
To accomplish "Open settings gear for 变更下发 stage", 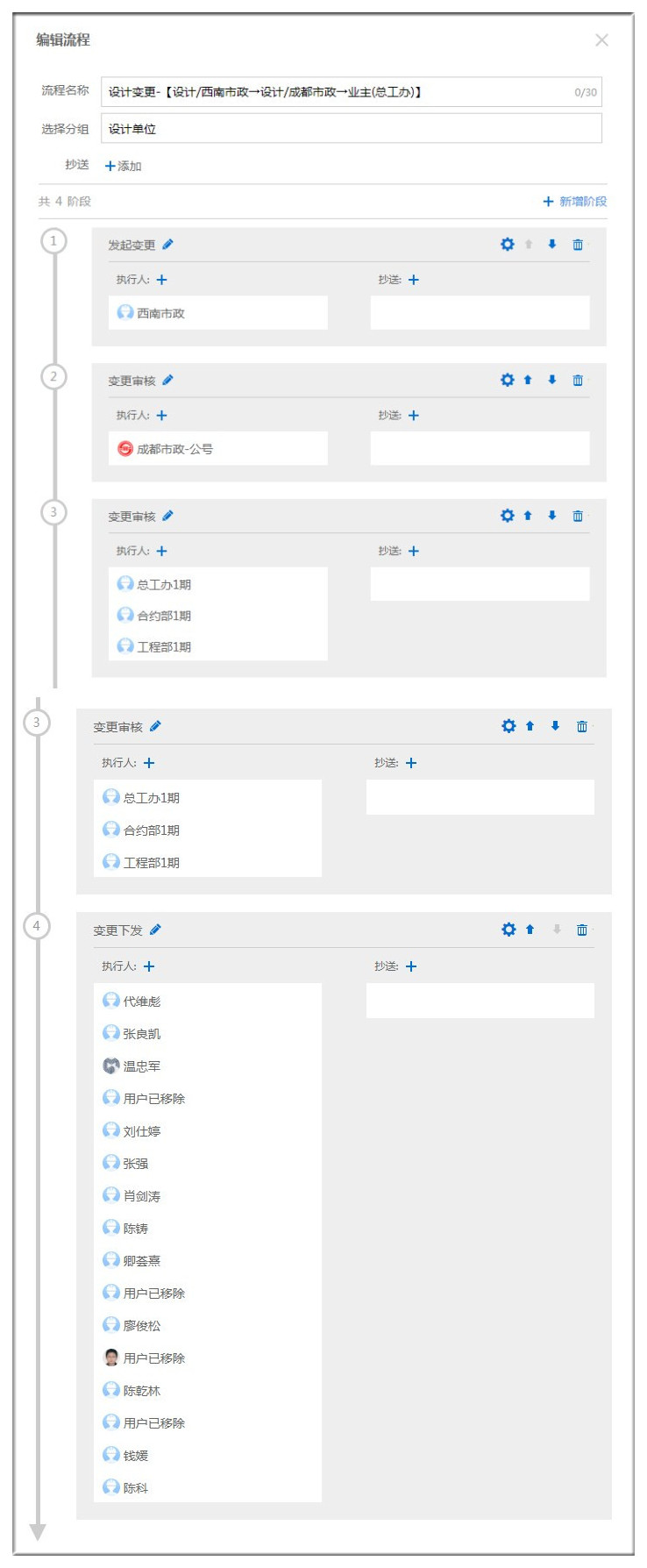I will coord(508,930).
